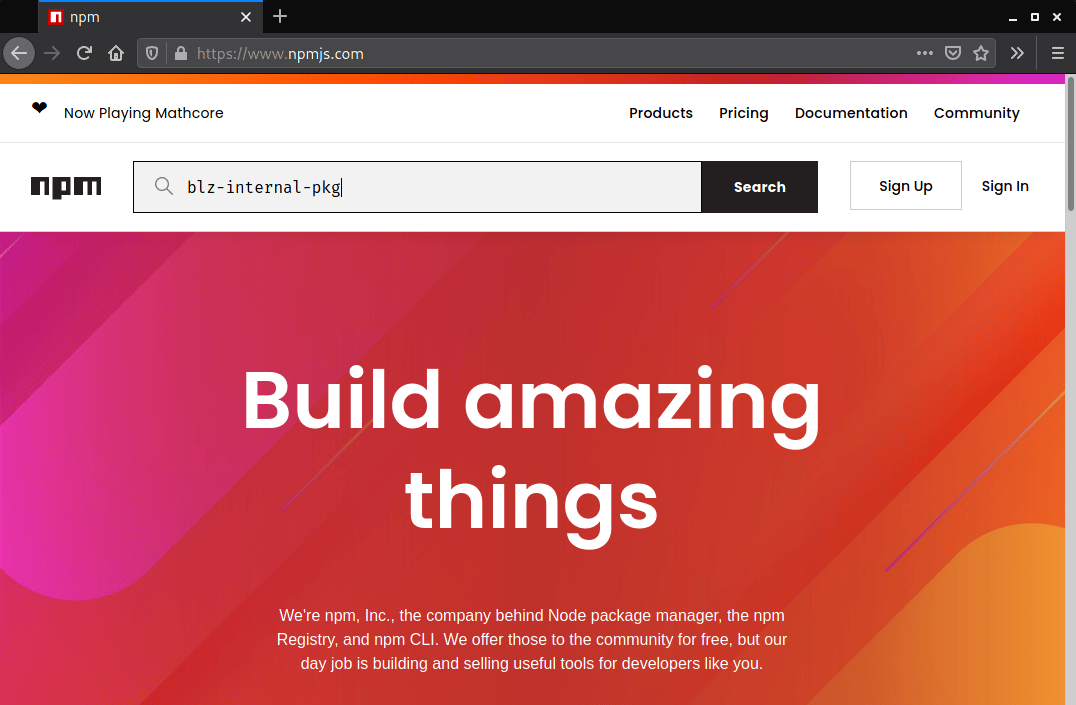The height and width of the screenshot is (705, 1076).
Task: Open the tracking protection shield icon
Action: [x=152, y=54]
